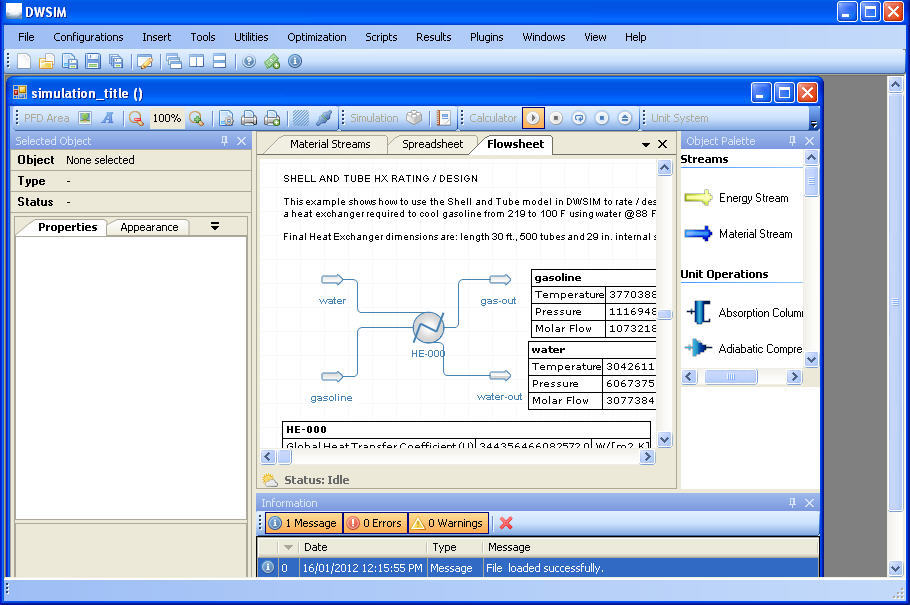Screen dimensions: 910x605
Task: Zoom in on the flowsheet
Action: click(x=196, y=118)
